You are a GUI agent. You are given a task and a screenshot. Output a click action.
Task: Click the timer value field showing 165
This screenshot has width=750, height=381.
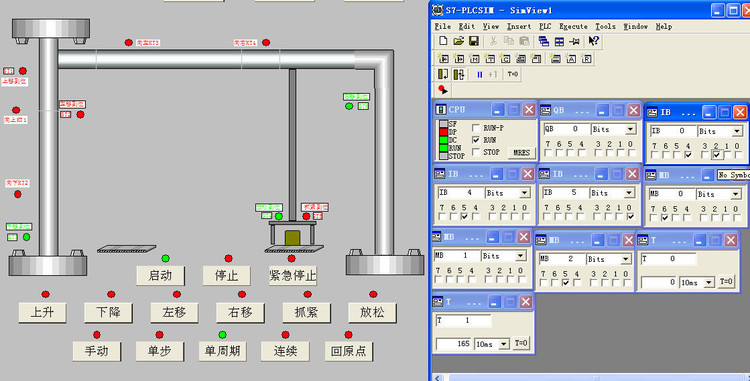pos(454,344)
